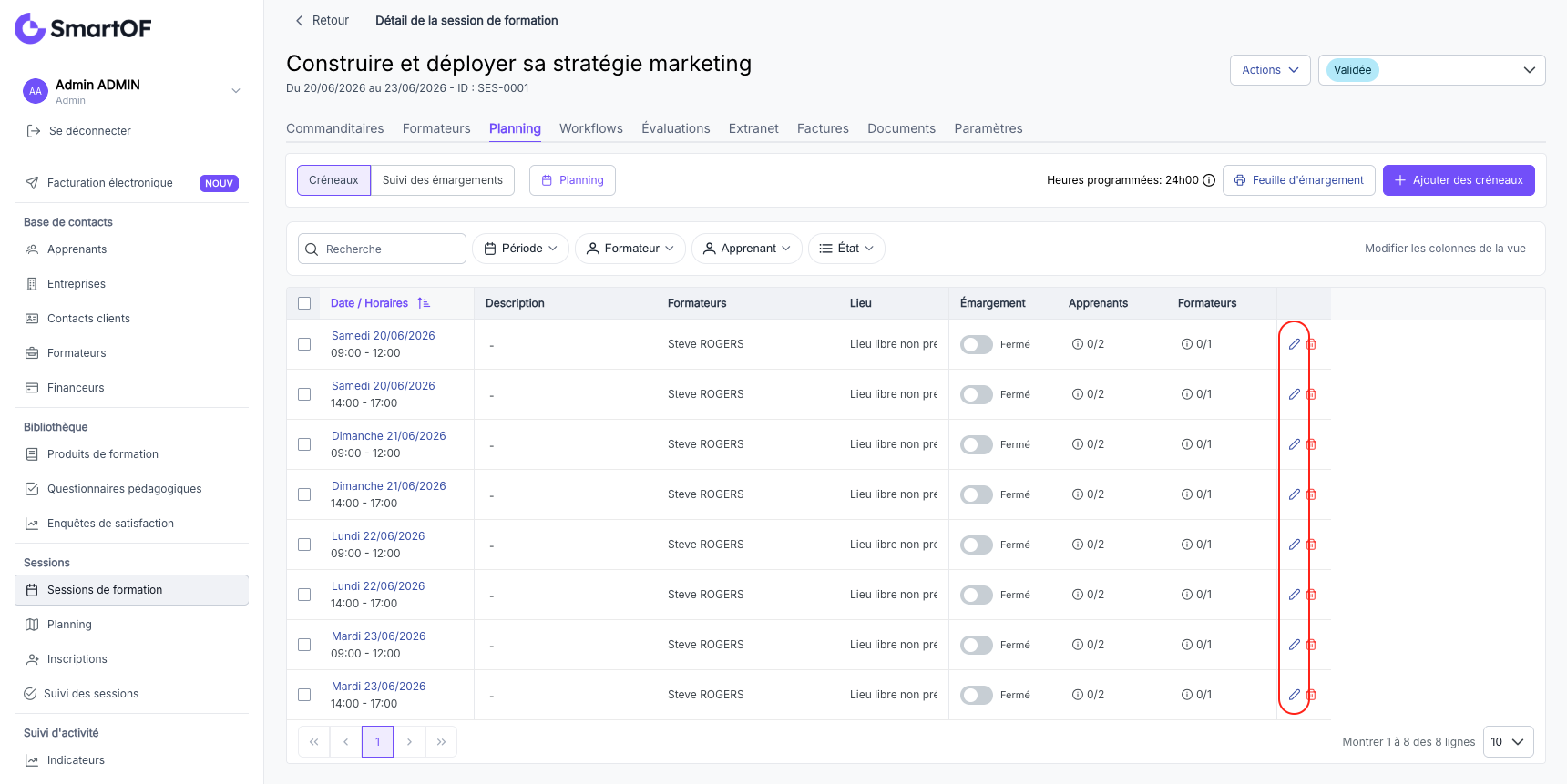Delete the Mardi 14:00 slot via trash icon
The width and height of the screenshot is (1567, 784).
[1312, 695]
